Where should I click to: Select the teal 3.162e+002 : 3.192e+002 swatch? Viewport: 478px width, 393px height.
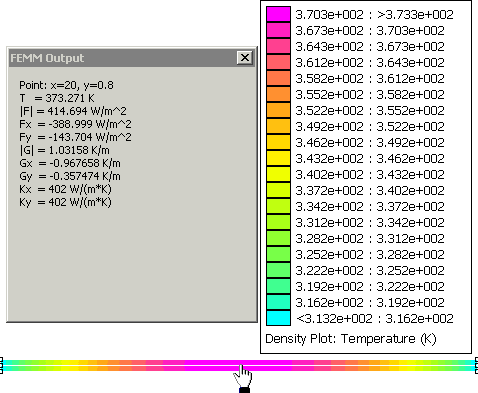coord(278,302)
